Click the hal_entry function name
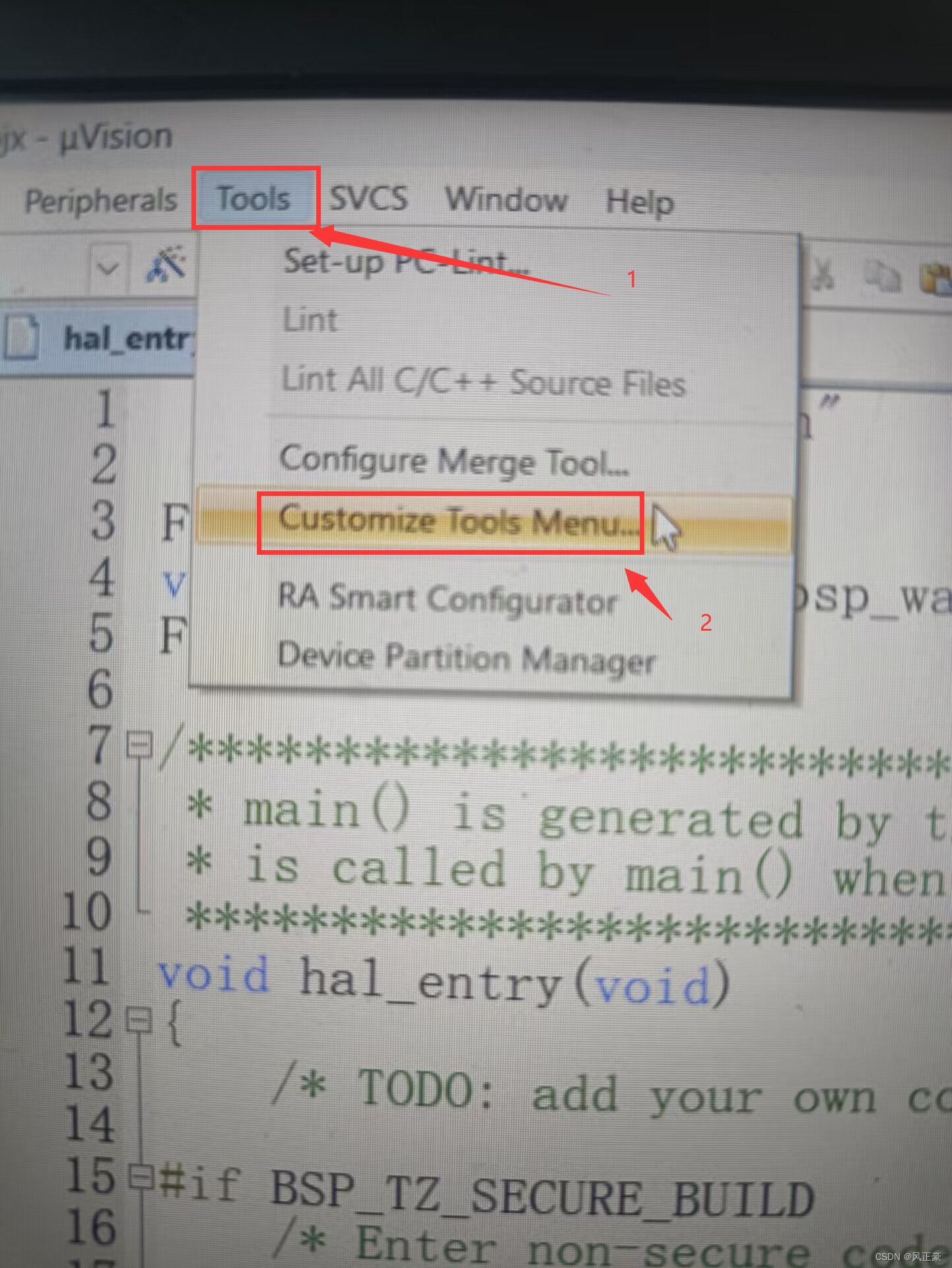The height and width of the screenshot is (1268, 952). pyautogui.click(x=430, y=981)
